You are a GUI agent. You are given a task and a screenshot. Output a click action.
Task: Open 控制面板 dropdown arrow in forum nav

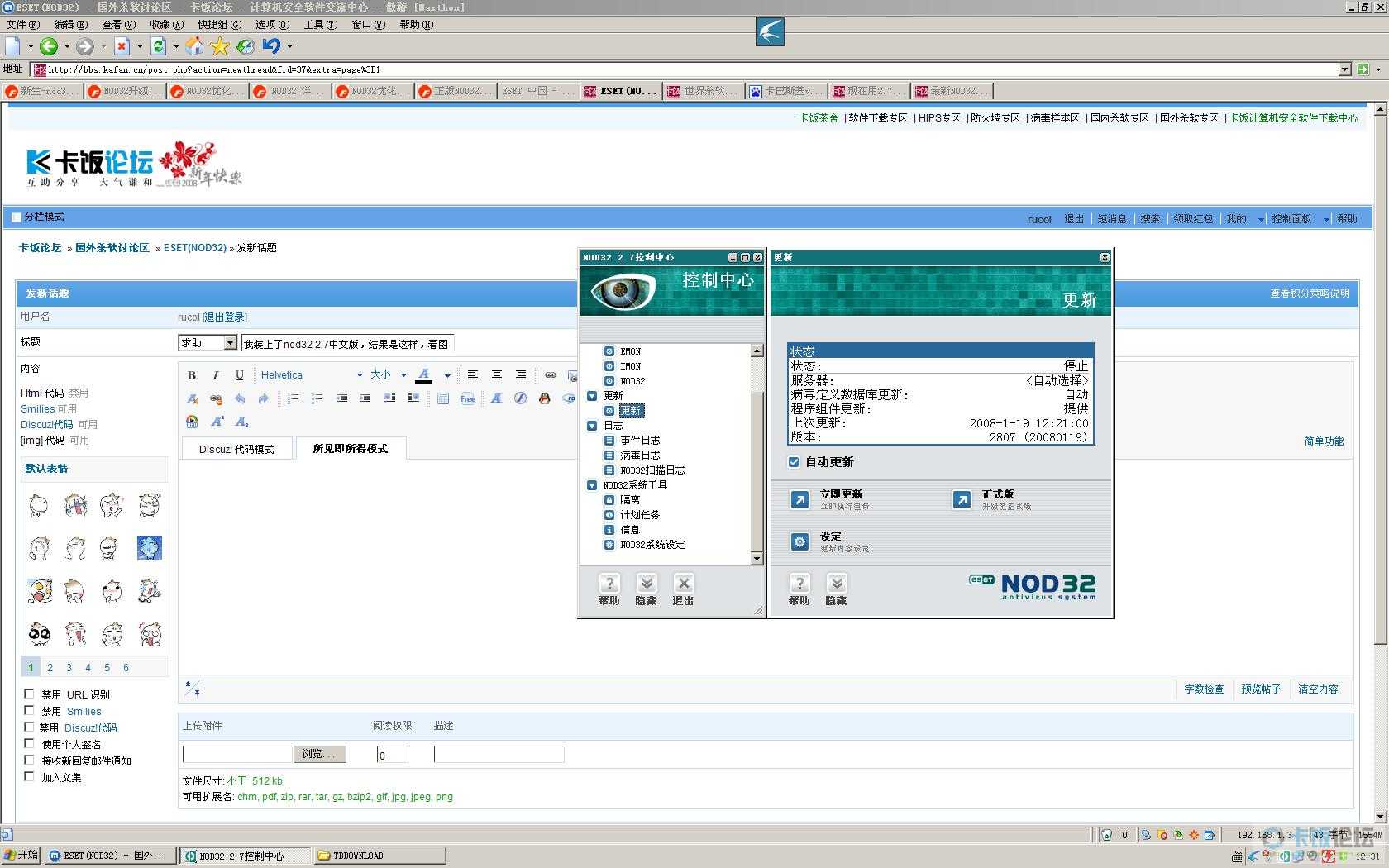[1326, 220]
